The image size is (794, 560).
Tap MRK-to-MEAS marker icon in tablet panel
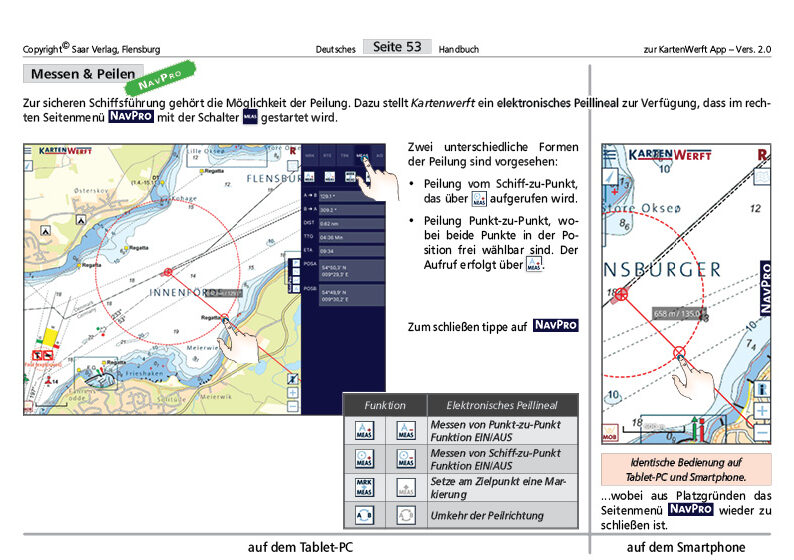click(x=350, y=177)
